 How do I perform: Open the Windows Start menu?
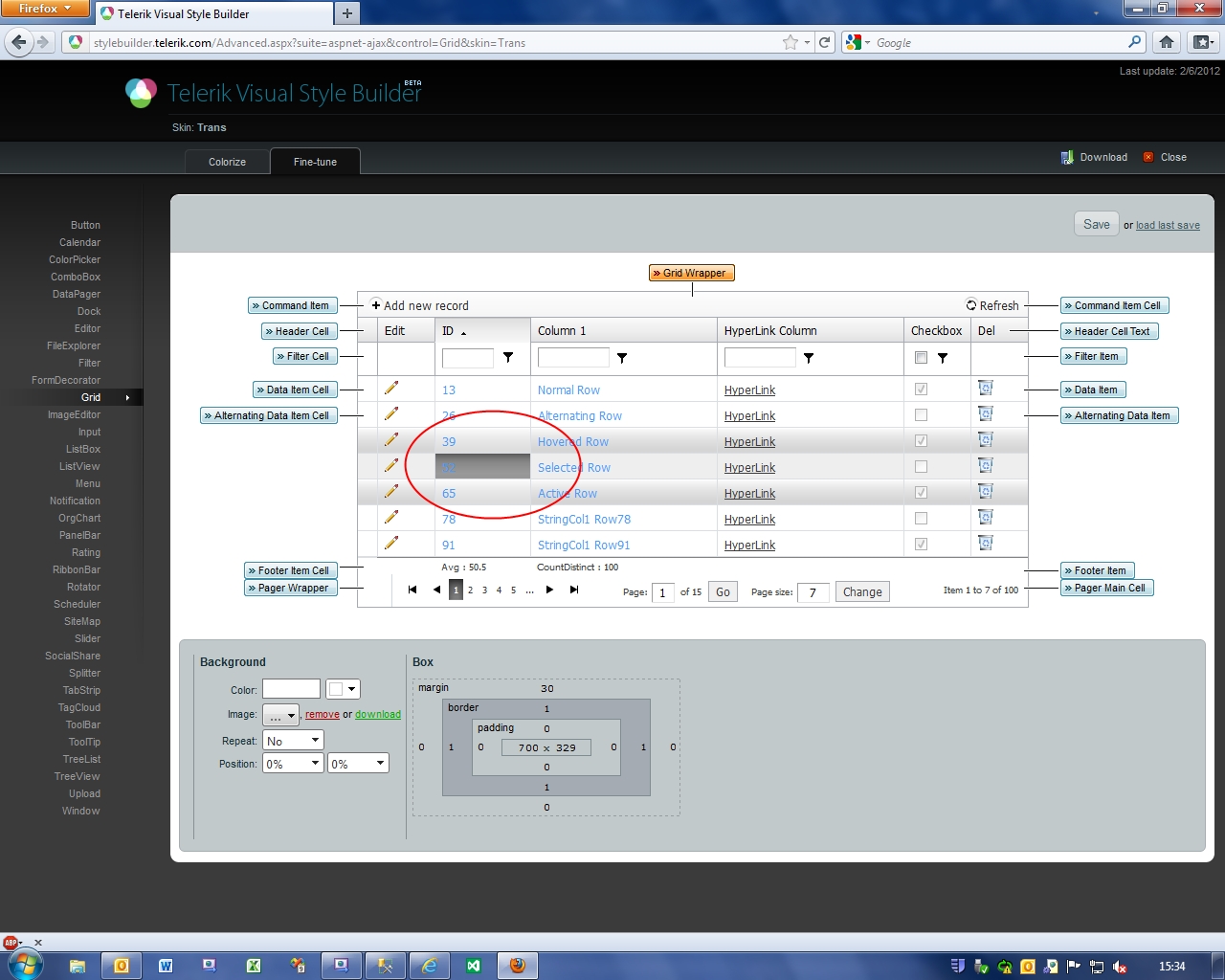[x=25, y=964]
